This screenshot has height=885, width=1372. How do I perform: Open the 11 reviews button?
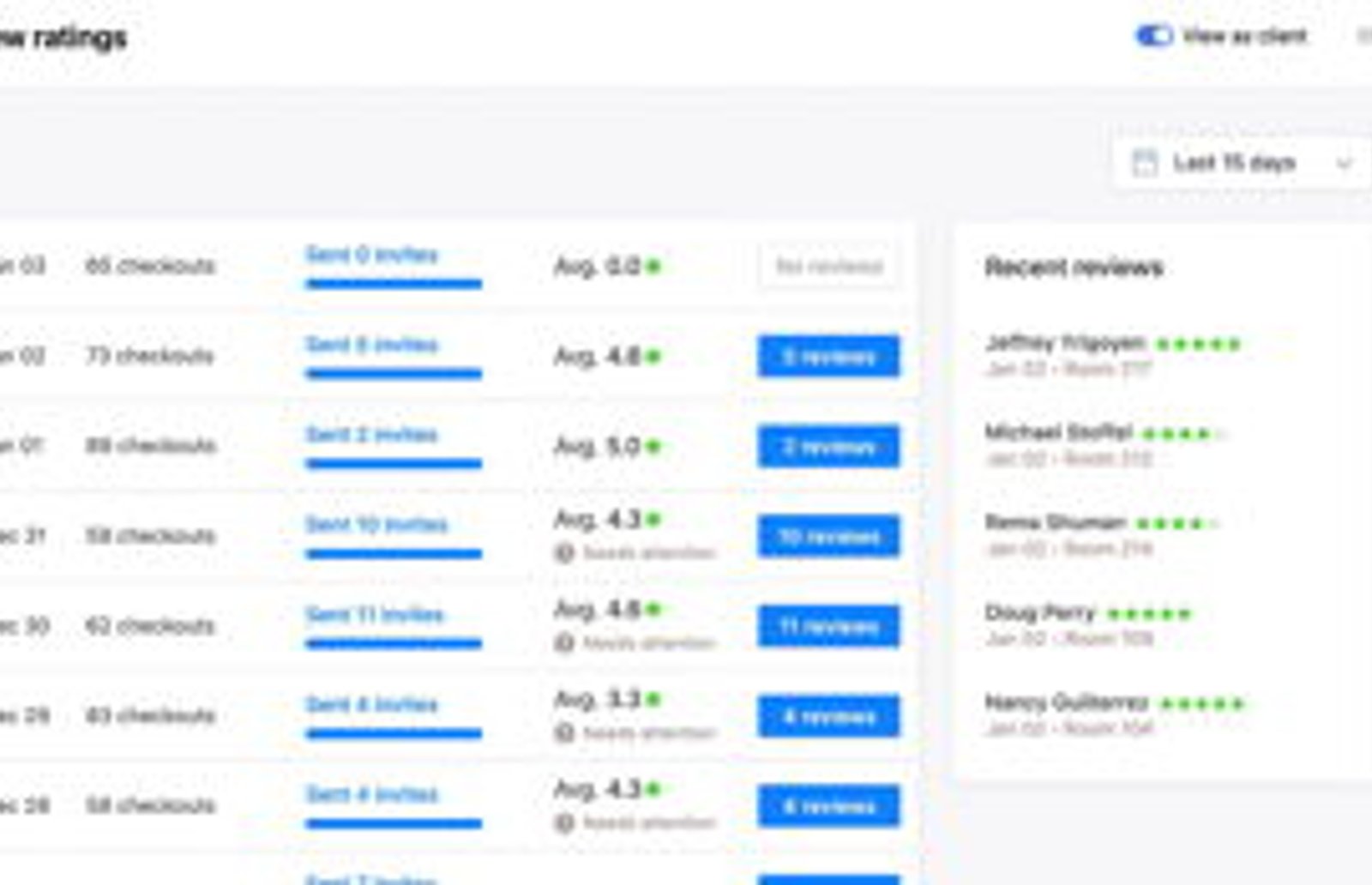828,627
